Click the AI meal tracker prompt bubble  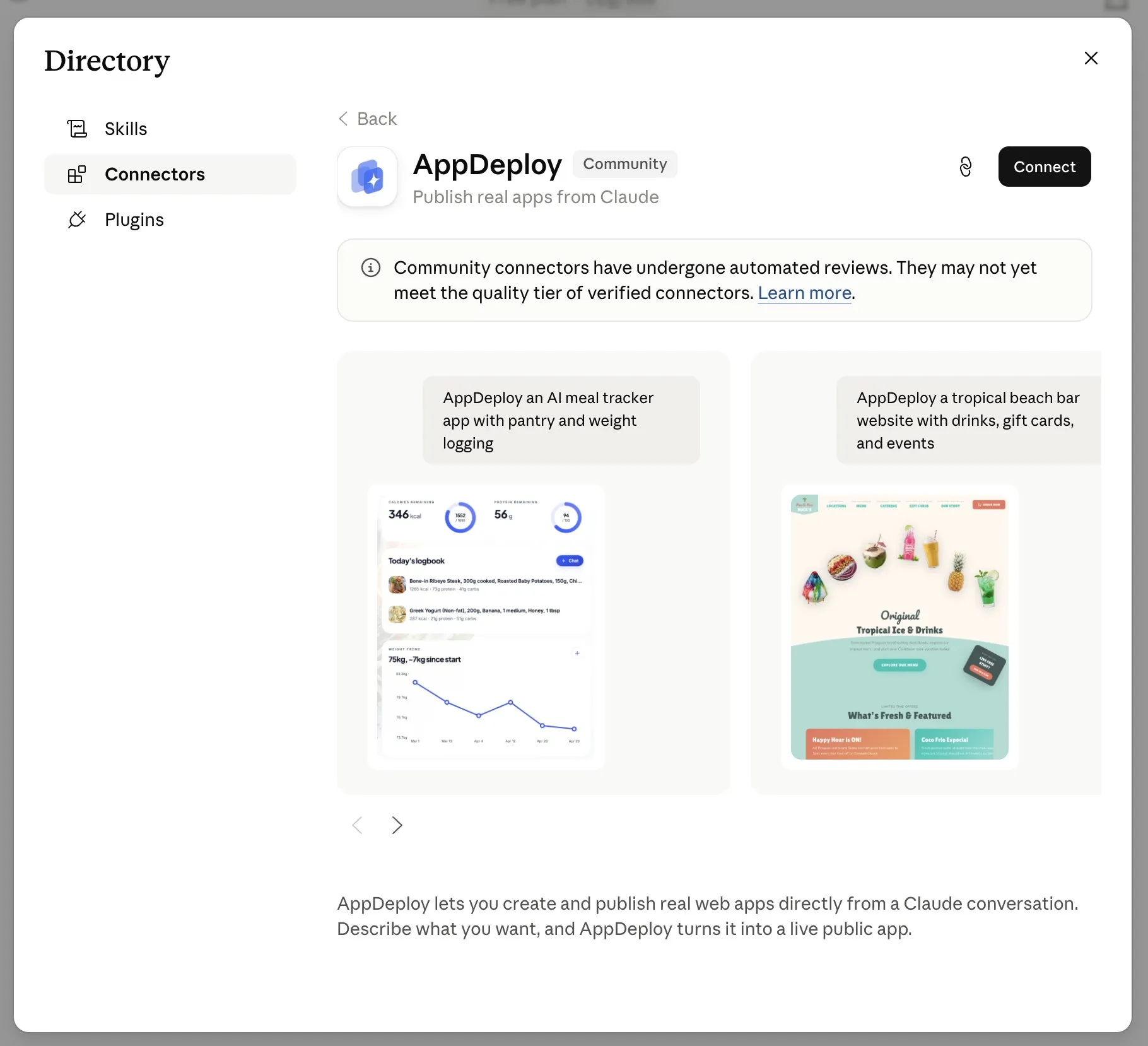point(561,420)
